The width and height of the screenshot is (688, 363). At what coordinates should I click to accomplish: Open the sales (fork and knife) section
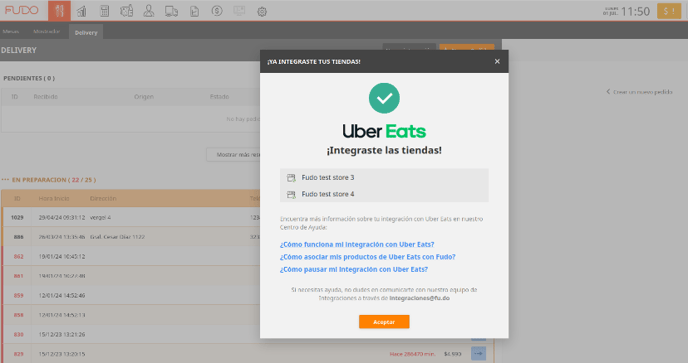pos(59,11)
